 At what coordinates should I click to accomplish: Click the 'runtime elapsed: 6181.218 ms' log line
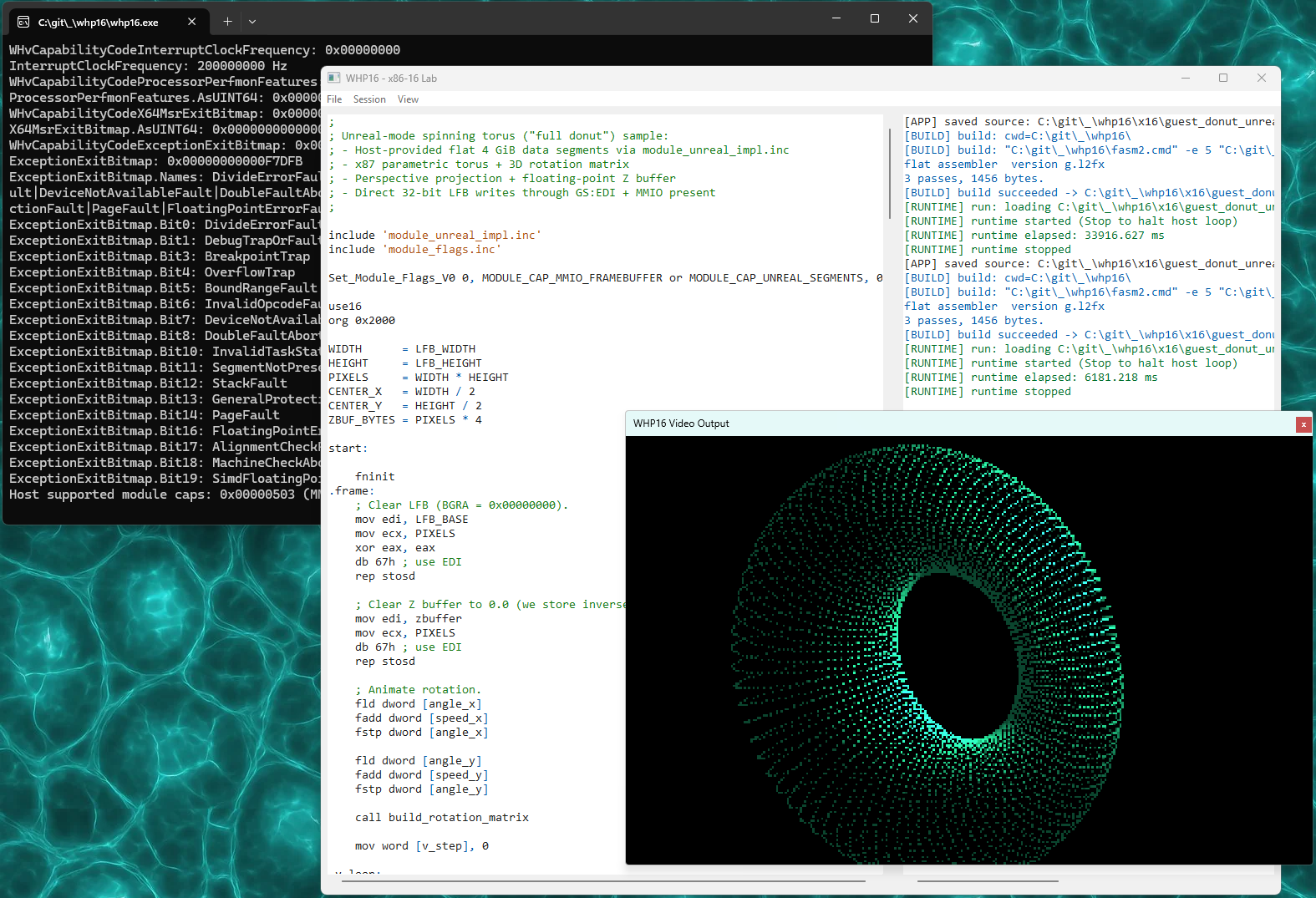1031,378
